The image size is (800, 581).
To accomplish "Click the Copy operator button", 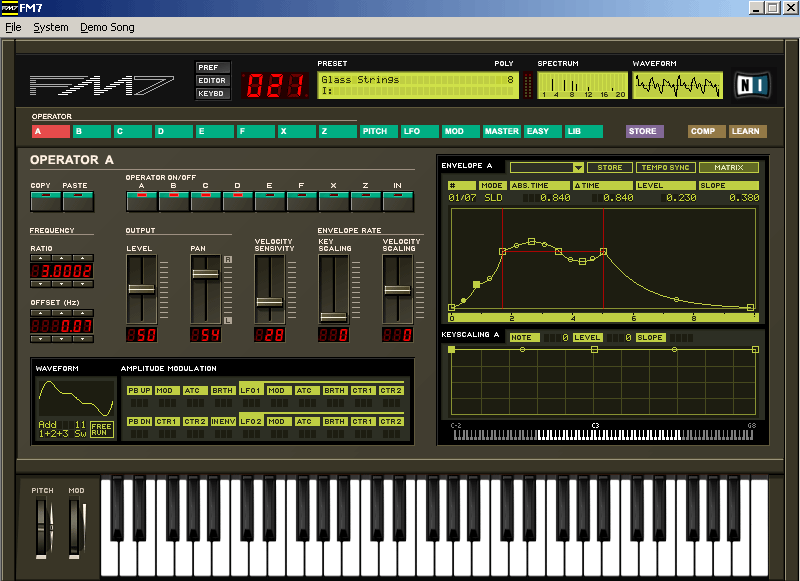I will pos(45,202).
